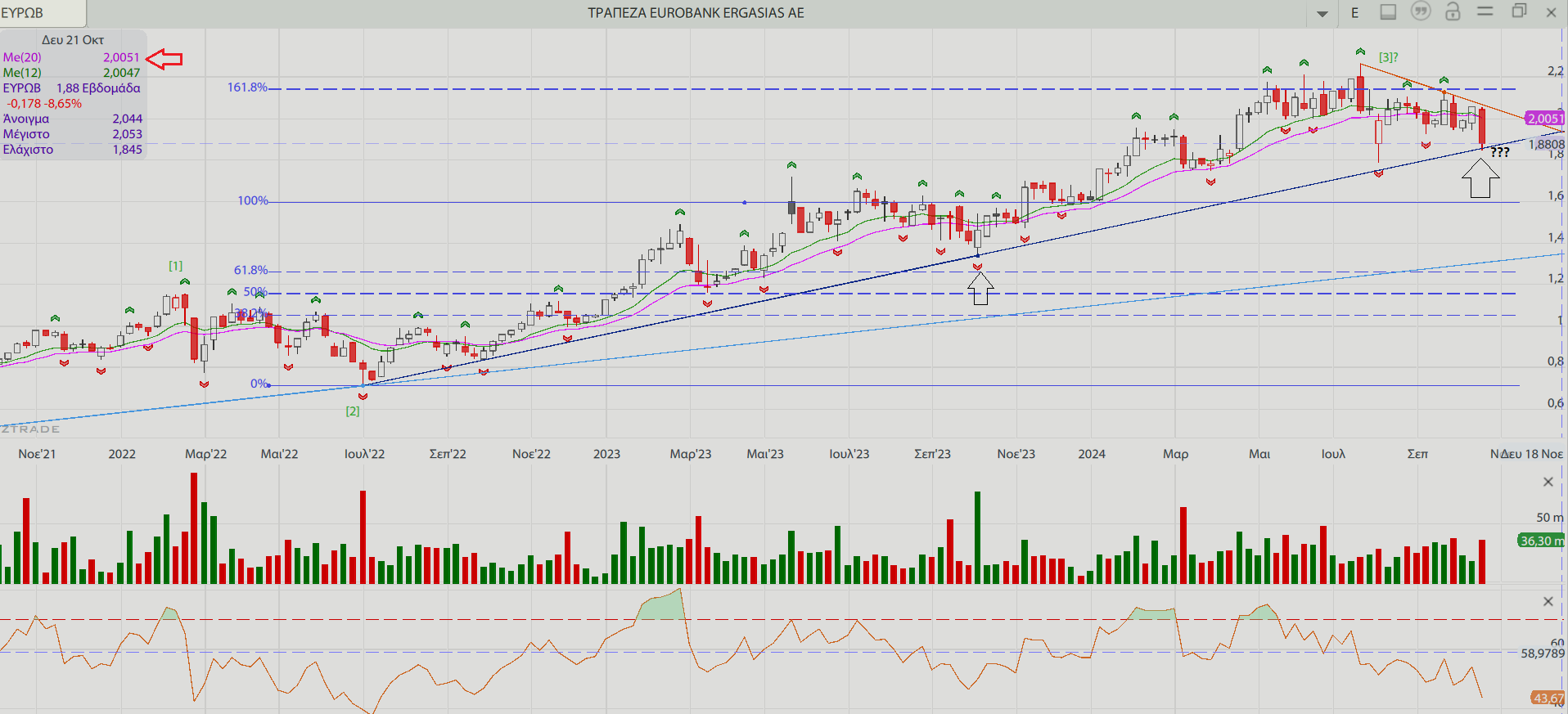Click the -0,178 -8,65% change value
This screenshot has height=714, width=1568.
click(x=44, y=104)
